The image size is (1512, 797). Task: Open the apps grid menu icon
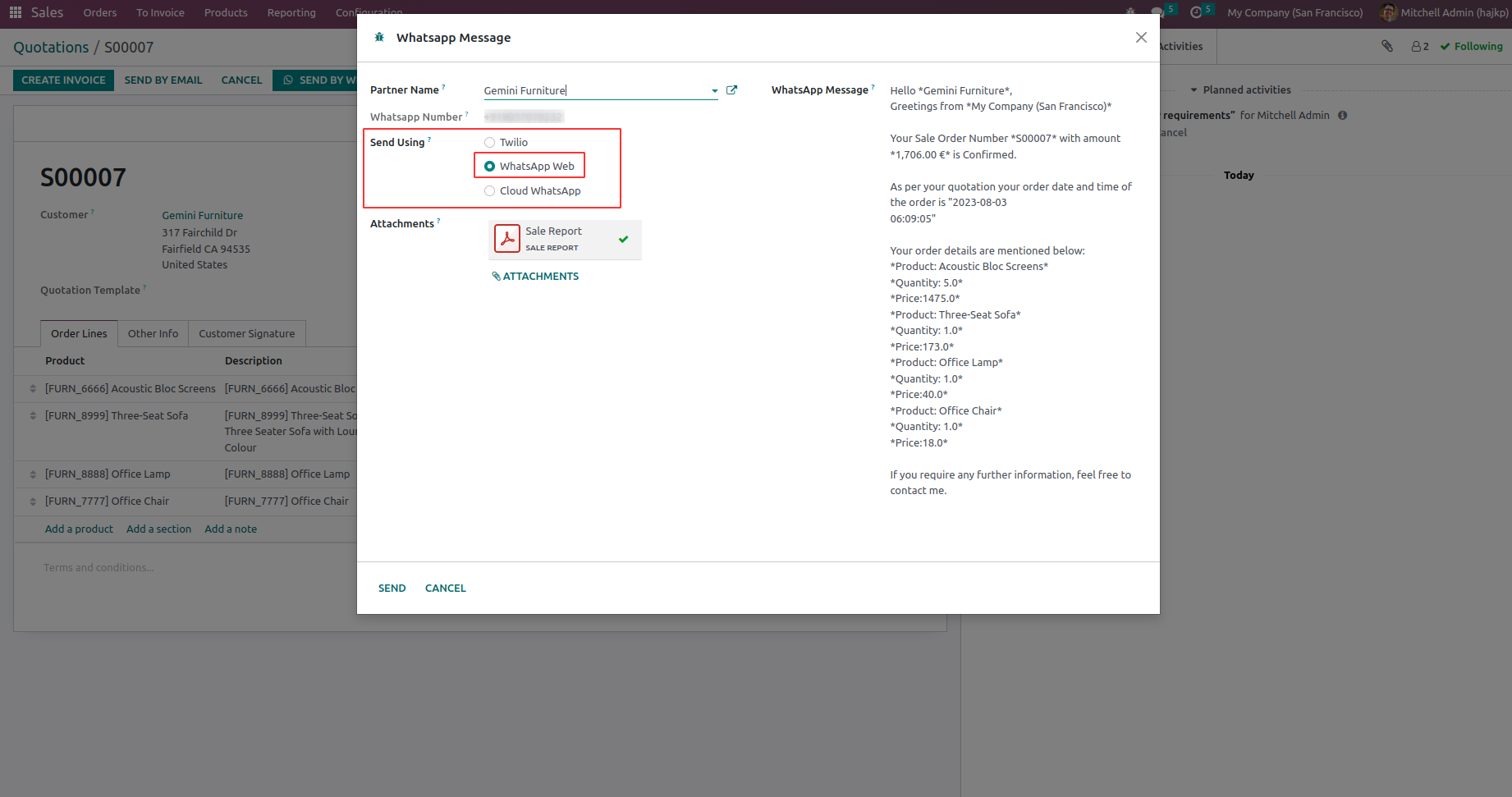[x=16, y=12]
